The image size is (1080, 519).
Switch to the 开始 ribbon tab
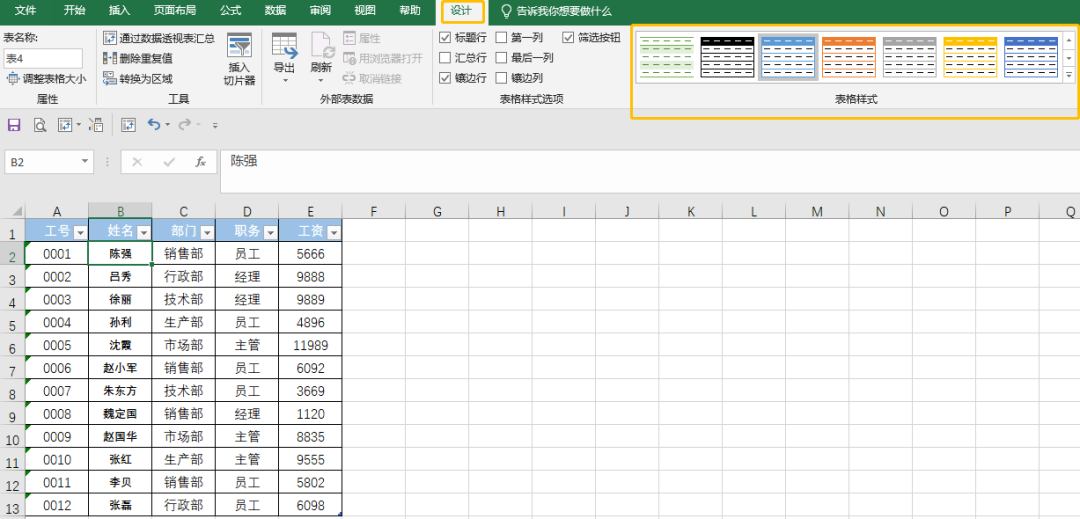(x=74, y=11)
